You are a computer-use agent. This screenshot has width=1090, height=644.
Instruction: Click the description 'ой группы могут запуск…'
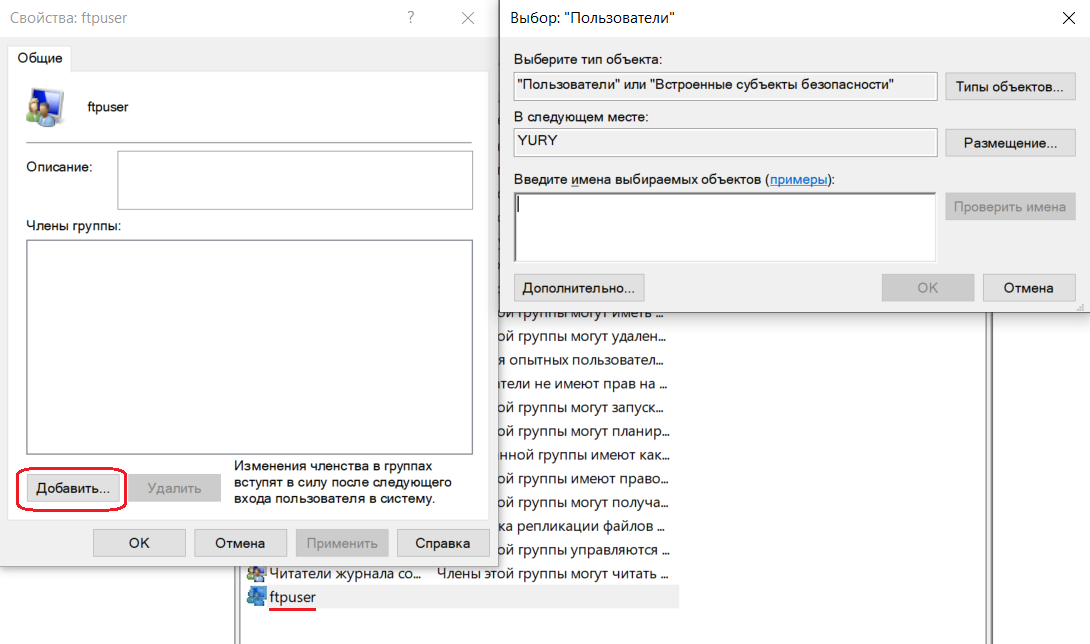pyautogui.click(x=581, y=408)
